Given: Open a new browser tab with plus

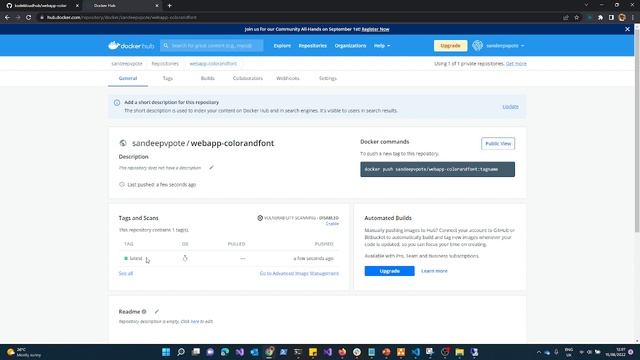Looking at the screenshot, I should point(169,6).
